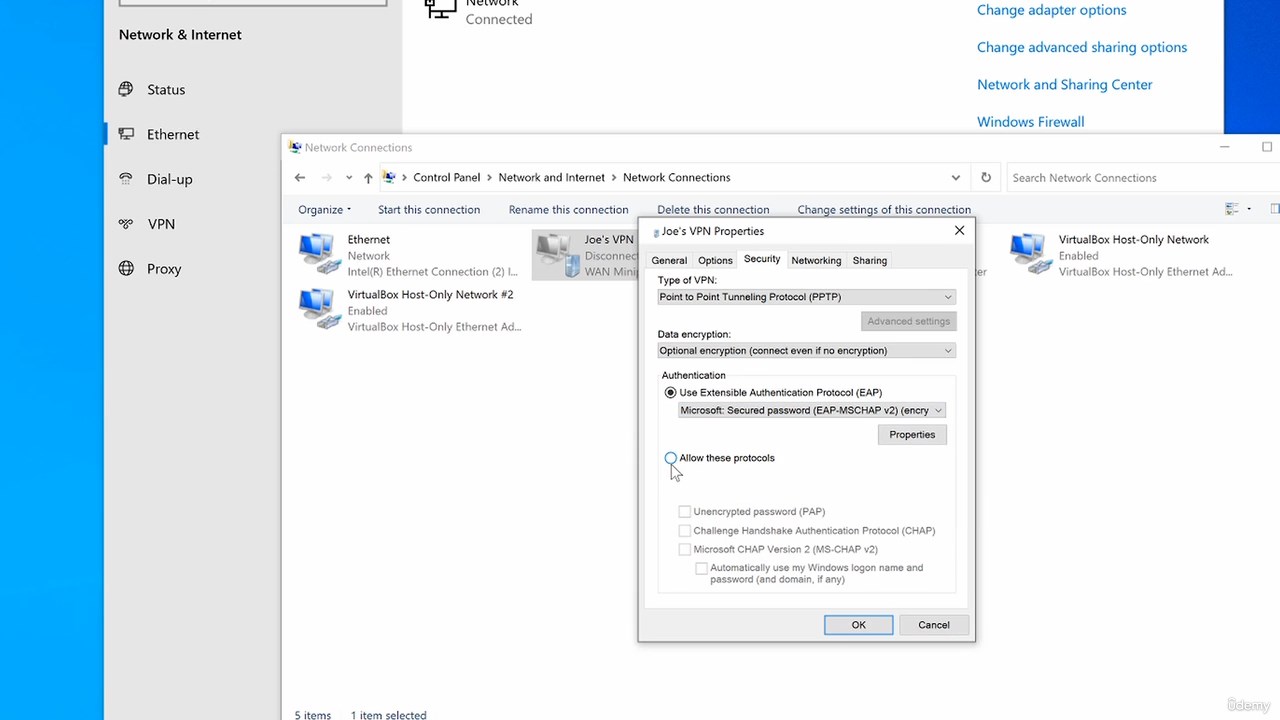Select VirtualBox Host-Only Network adapter icon
The width and height of the screenshot is (1280, 720).
coord(1031,254)
